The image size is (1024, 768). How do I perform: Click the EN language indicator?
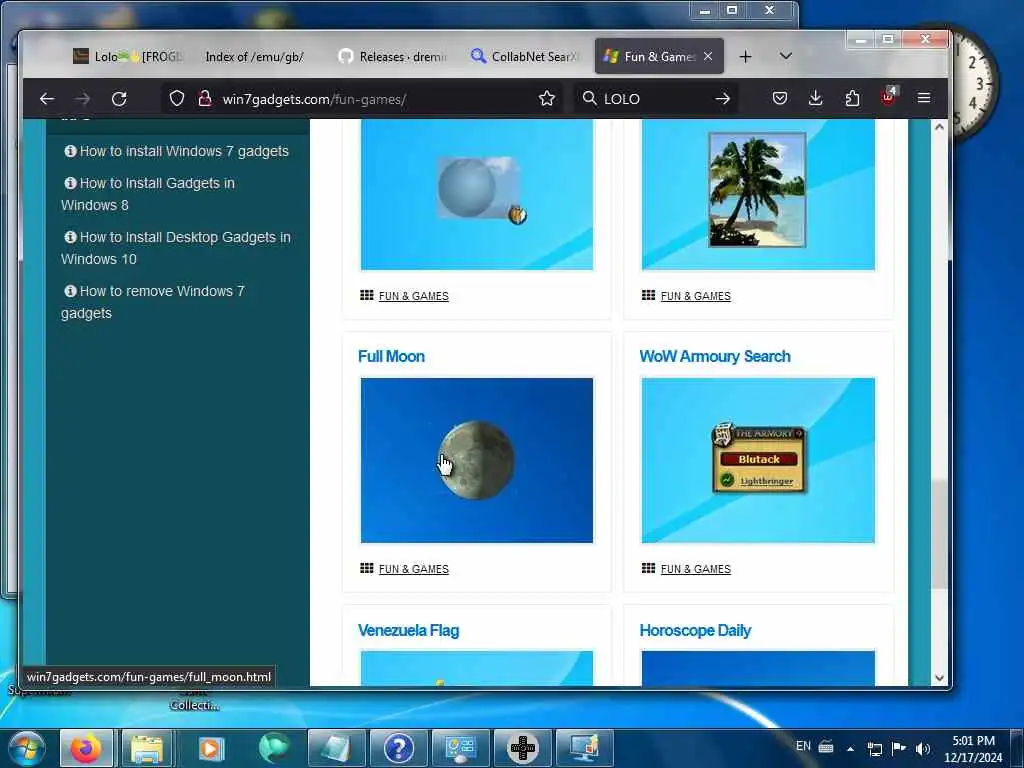803,746
